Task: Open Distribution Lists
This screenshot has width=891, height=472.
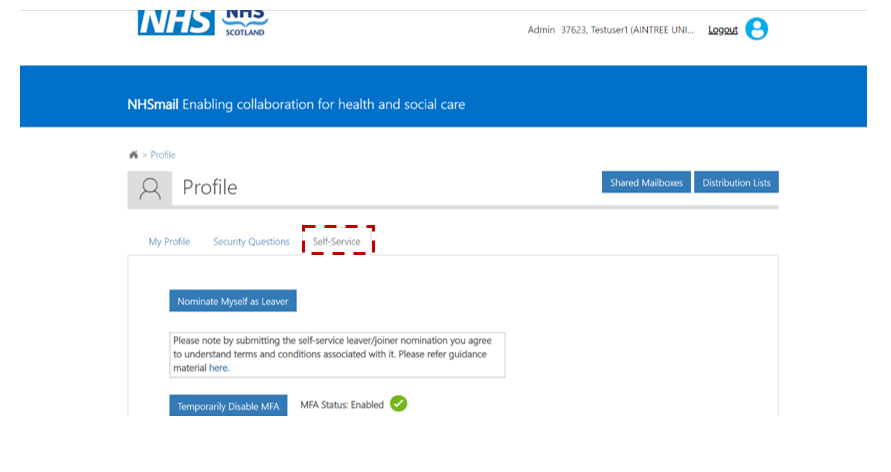Action: (736, 182)
